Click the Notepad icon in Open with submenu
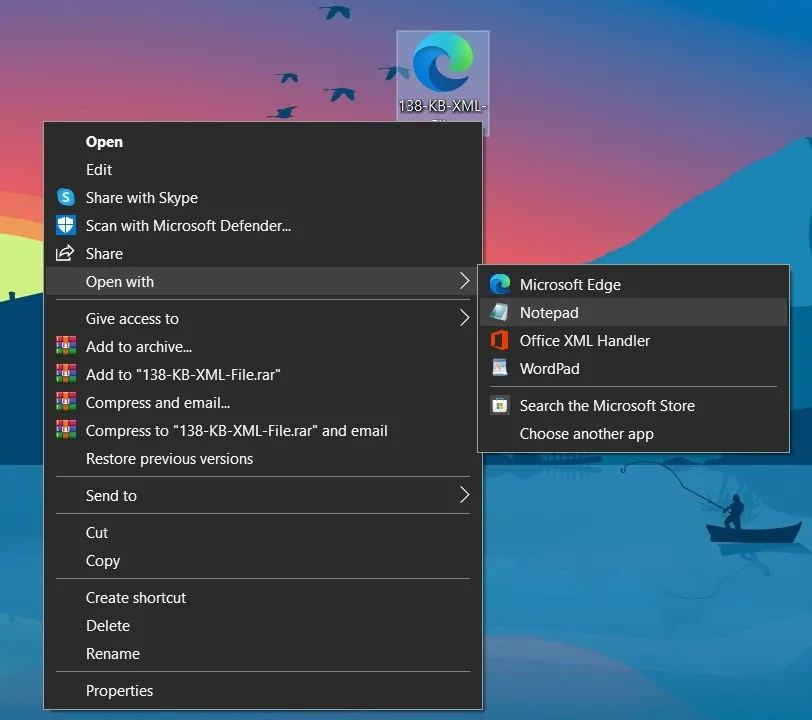 499,312
